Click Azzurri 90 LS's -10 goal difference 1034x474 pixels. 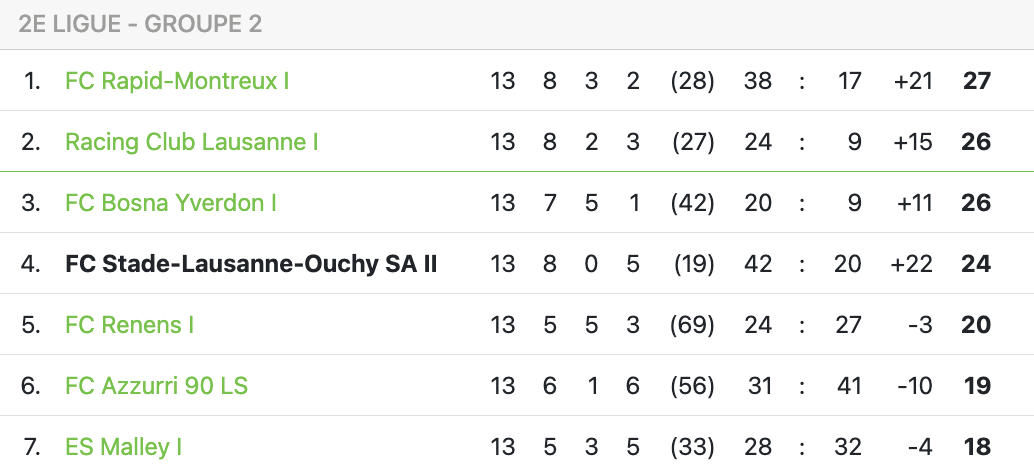916,386
